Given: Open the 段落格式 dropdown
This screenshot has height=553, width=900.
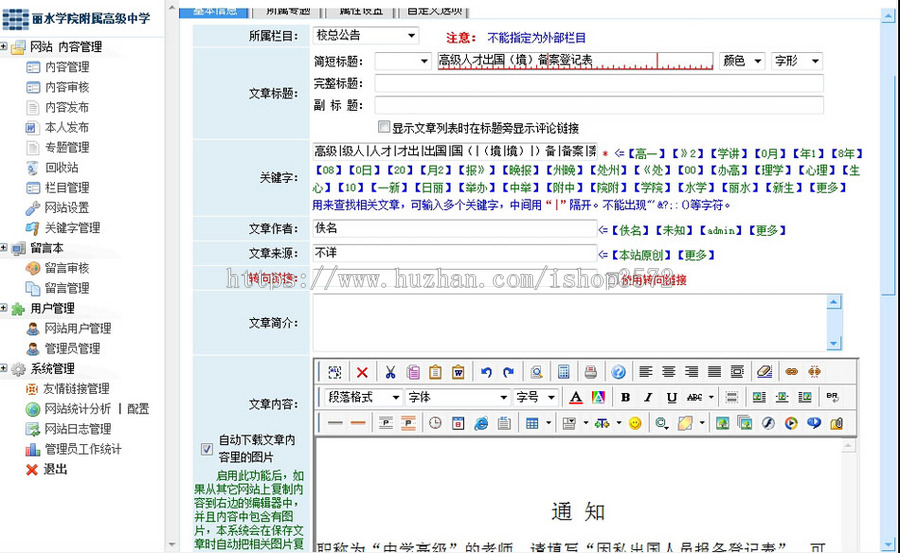Looking at the screenshot, I should point(363,397).
